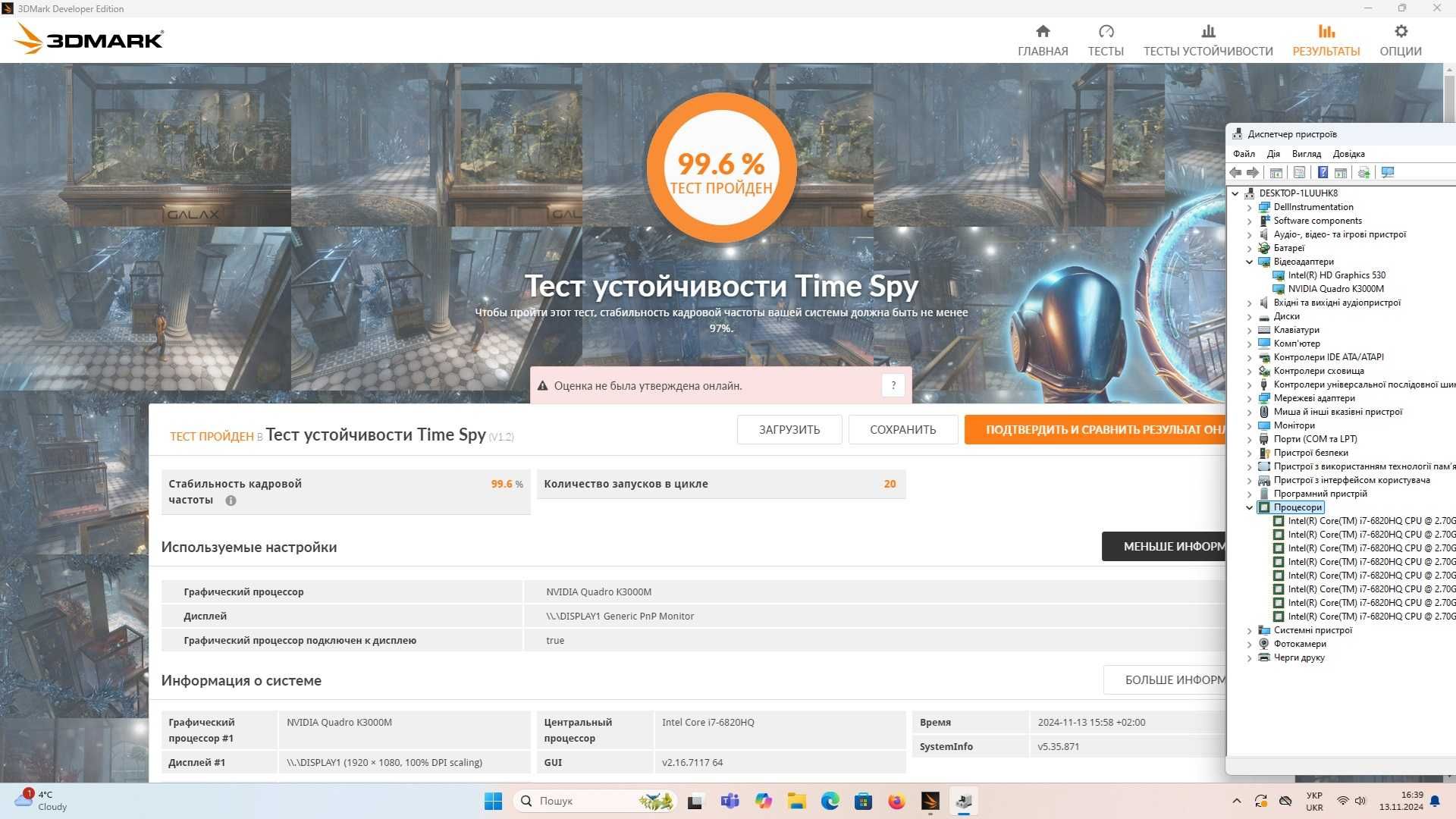Viewport: 1456px width, 819px height.
Task: Open Firefox from the taskbar
Action: click(x=896, y=801)
